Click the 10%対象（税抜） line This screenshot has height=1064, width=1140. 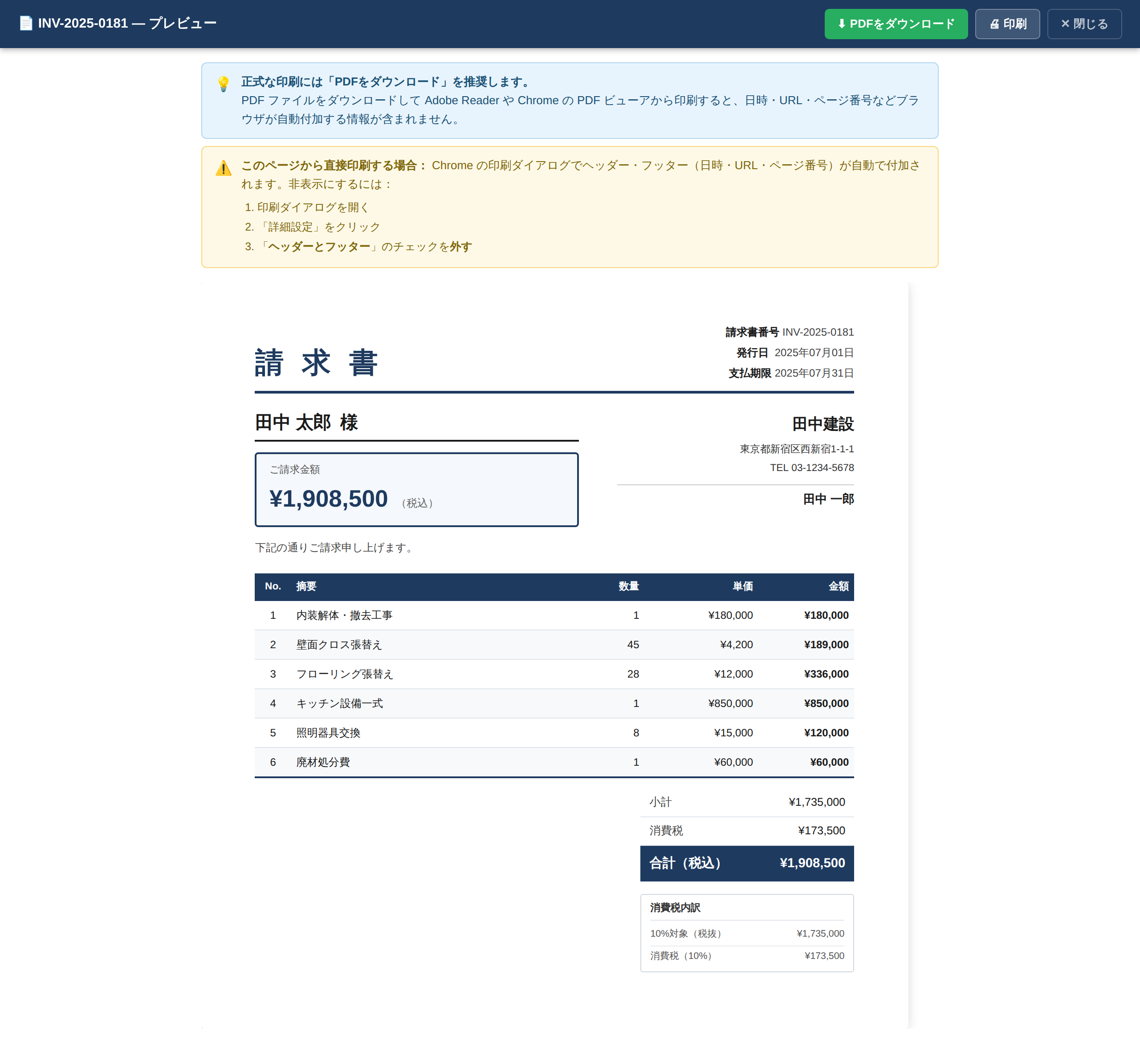pos(747,933)
